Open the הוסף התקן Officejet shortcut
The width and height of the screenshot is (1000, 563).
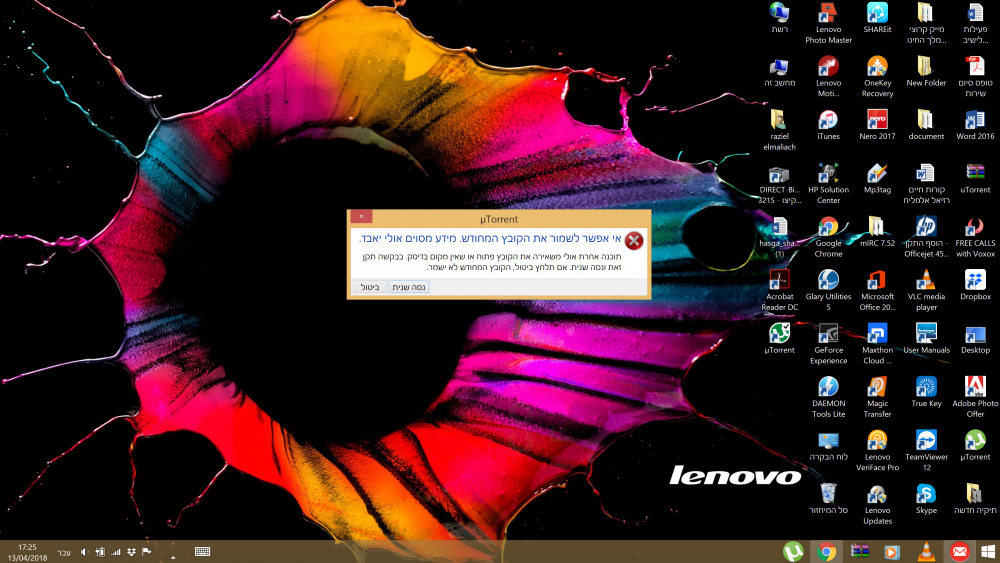[x=926, y=237]
